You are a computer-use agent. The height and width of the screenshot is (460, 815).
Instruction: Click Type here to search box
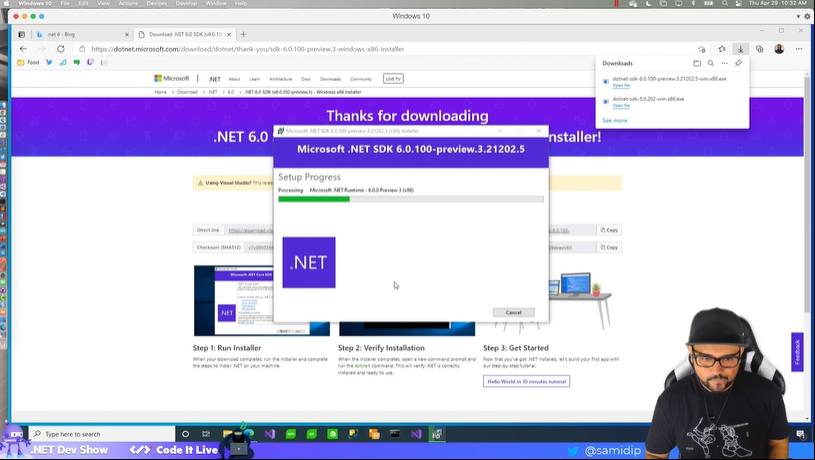coord(102,434)
